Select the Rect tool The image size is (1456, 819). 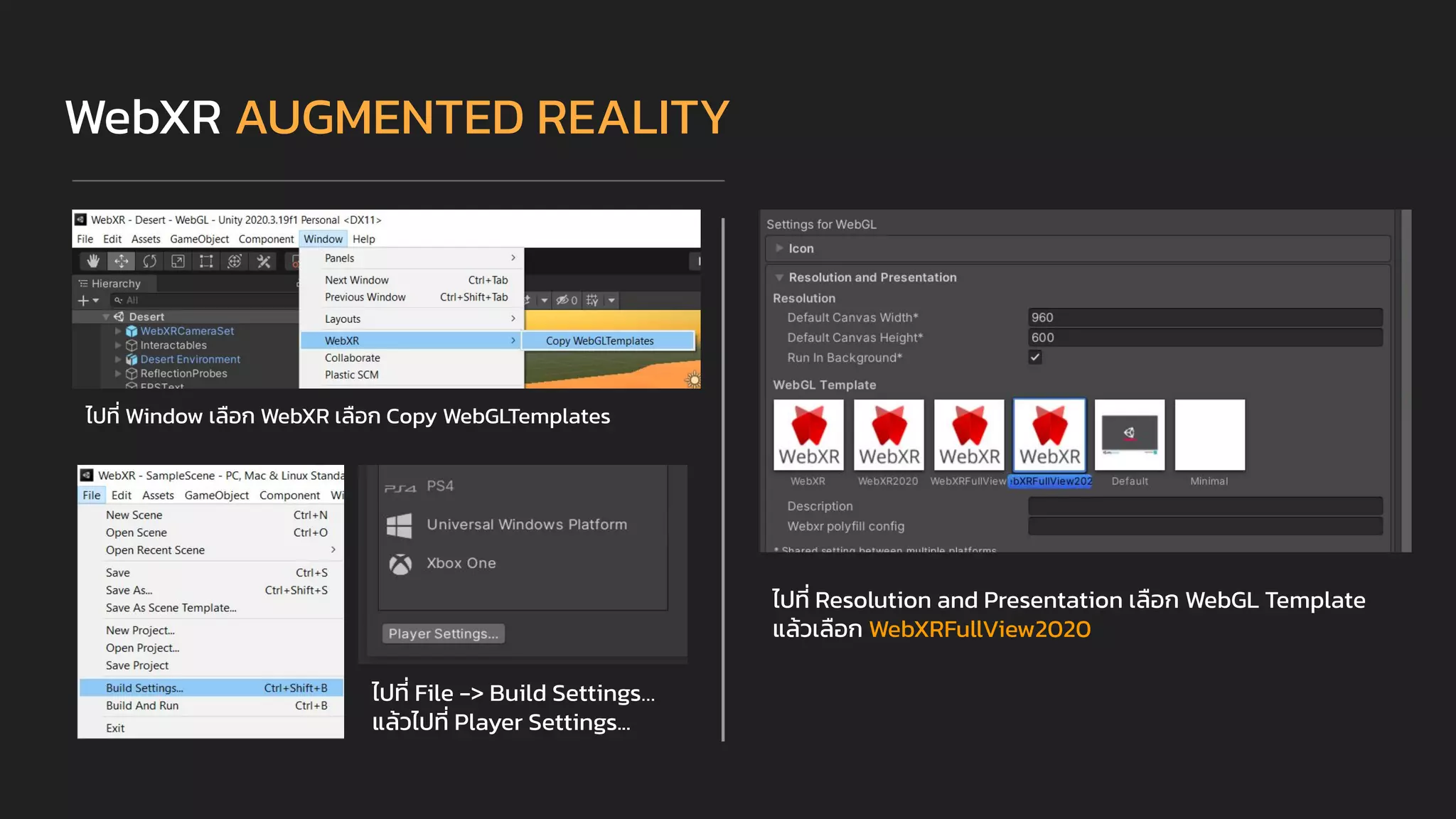coord(206,262)
